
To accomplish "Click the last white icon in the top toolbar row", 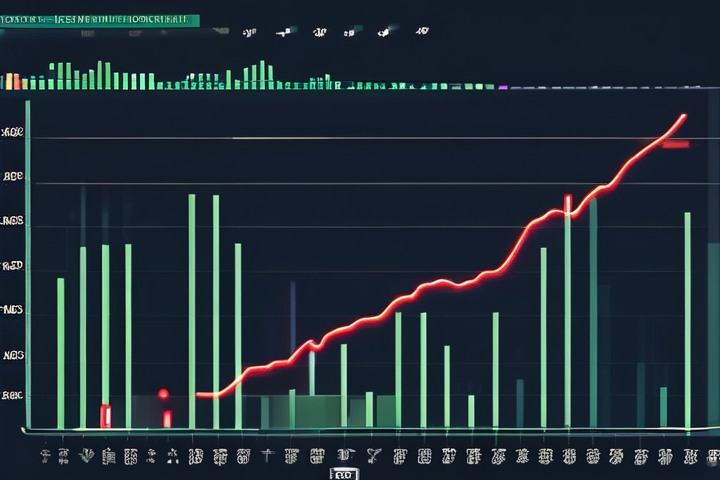I will [x=421, y=32].
